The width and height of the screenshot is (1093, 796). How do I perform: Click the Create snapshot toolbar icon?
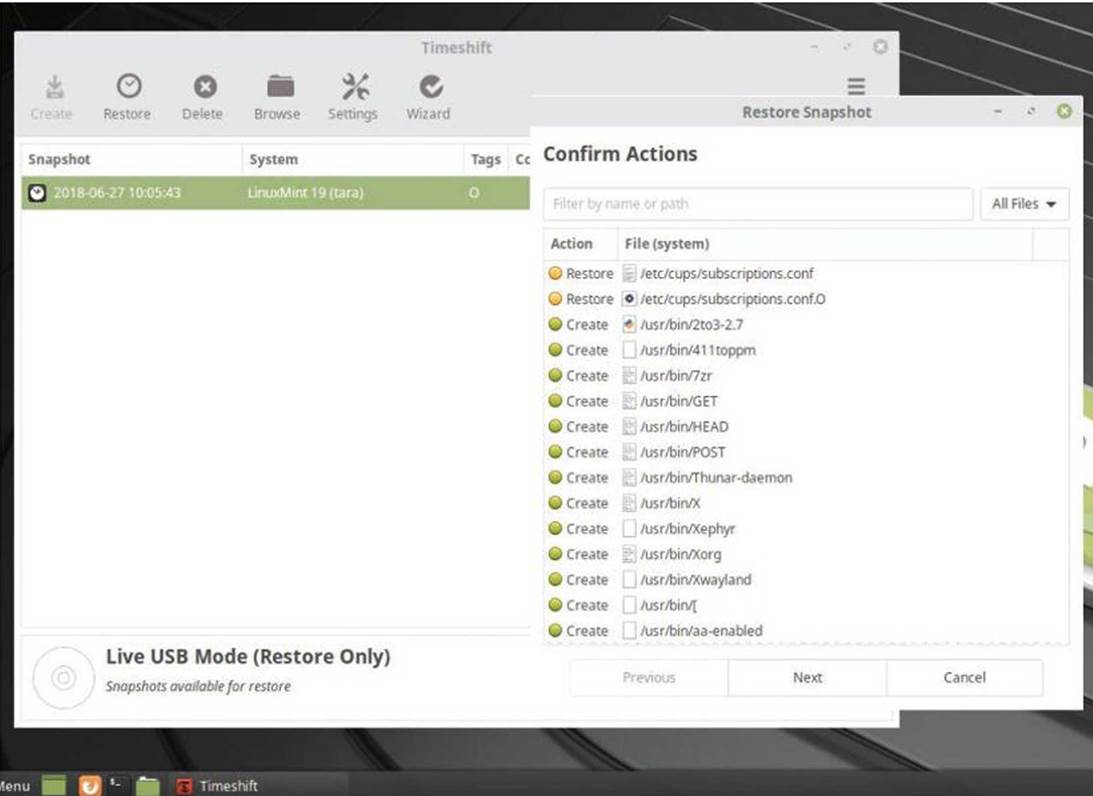pyautogui.click(x=54, y=86)
